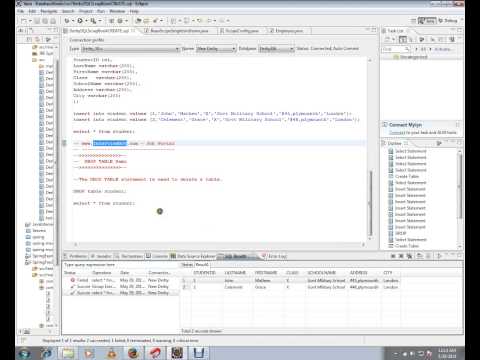Viewport: 480px width, 360px height.
Task: Switch to the Debug perspective
Action: 448,21
